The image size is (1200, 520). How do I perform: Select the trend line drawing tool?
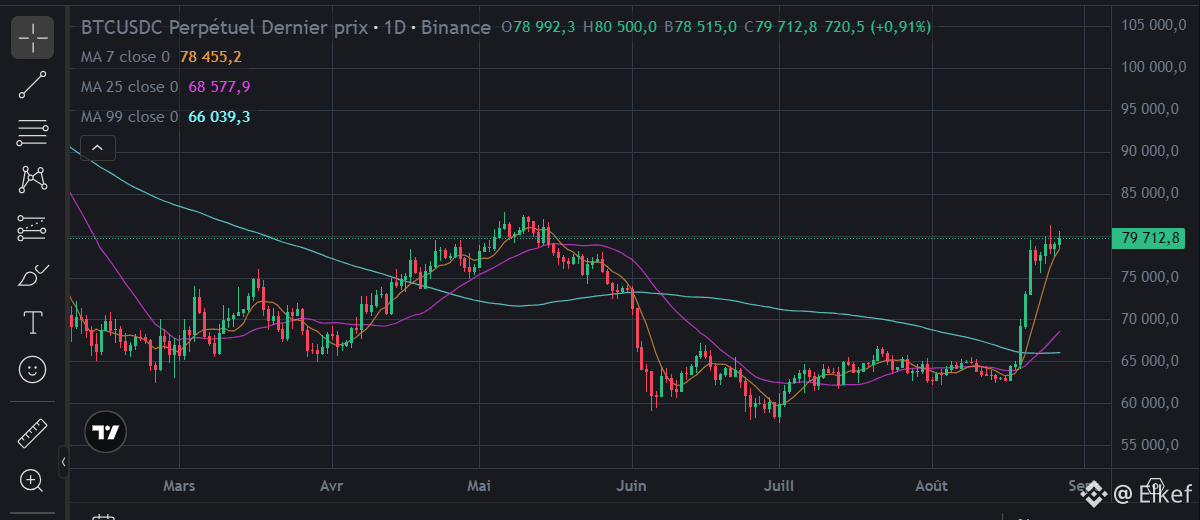[x=33, y=85]
